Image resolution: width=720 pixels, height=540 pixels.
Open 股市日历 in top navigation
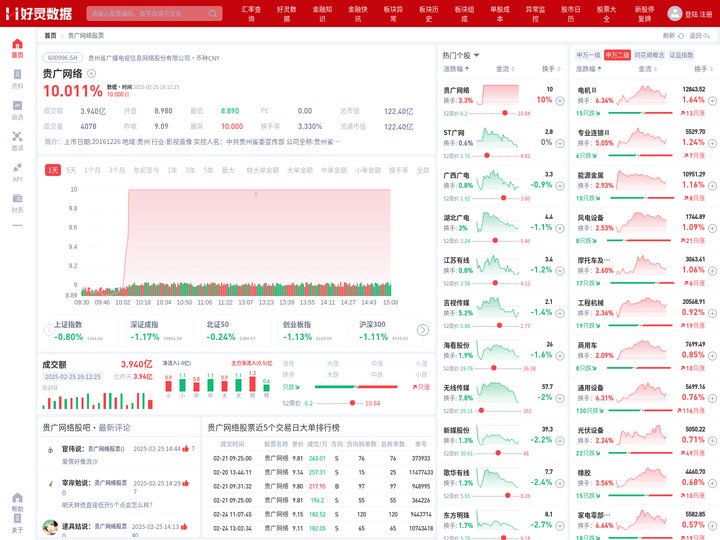[x=571, y=14]
